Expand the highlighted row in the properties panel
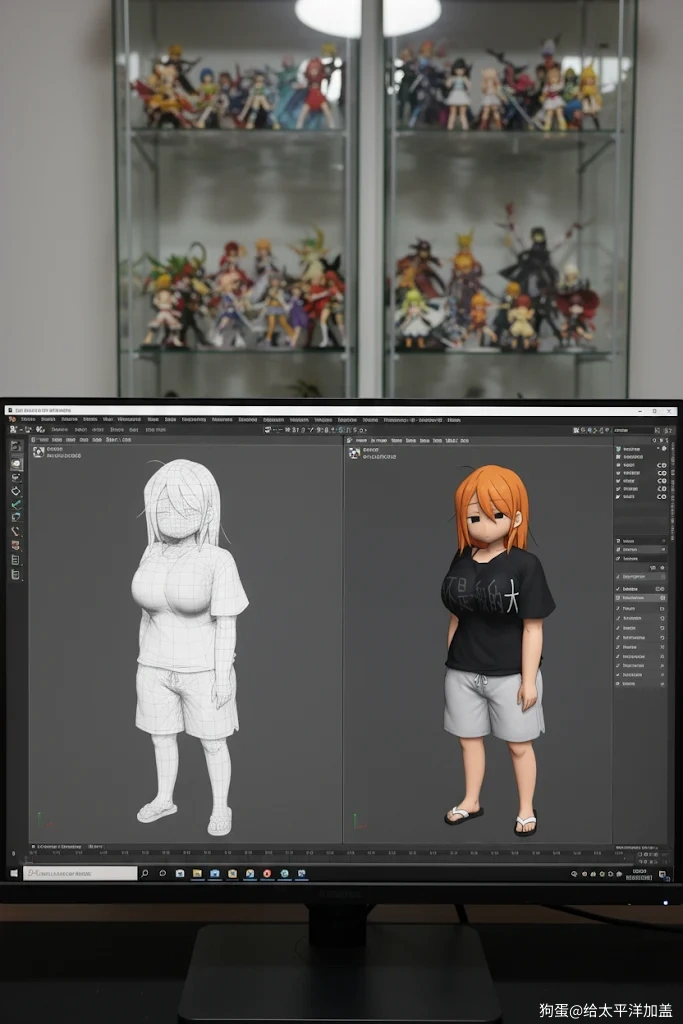The width and height of the screenshot is (683, 1024). [x=640, y=598]
